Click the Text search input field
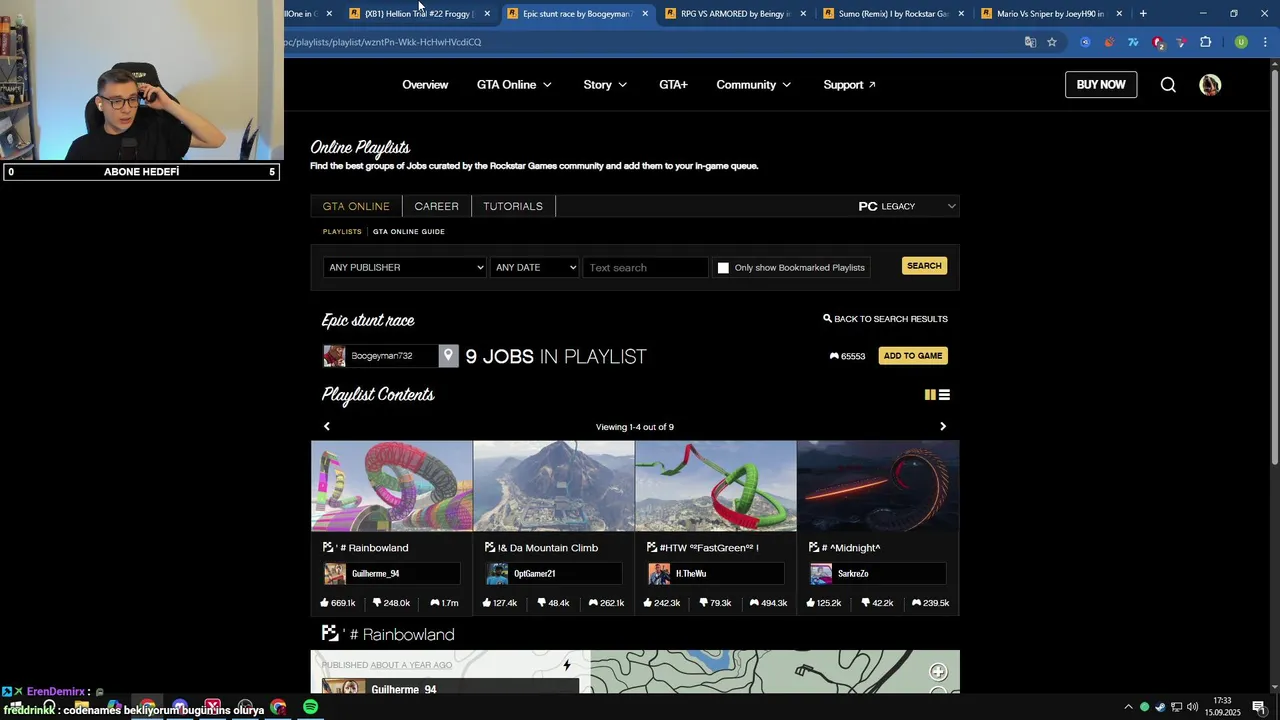Image resolution: width=1280 pixels, height=720 pixels. click(x=646, y=267)
